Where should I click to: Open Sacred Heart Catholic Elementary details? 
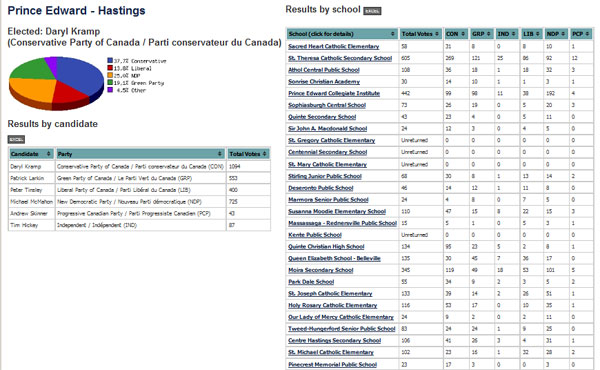(334, 46)
